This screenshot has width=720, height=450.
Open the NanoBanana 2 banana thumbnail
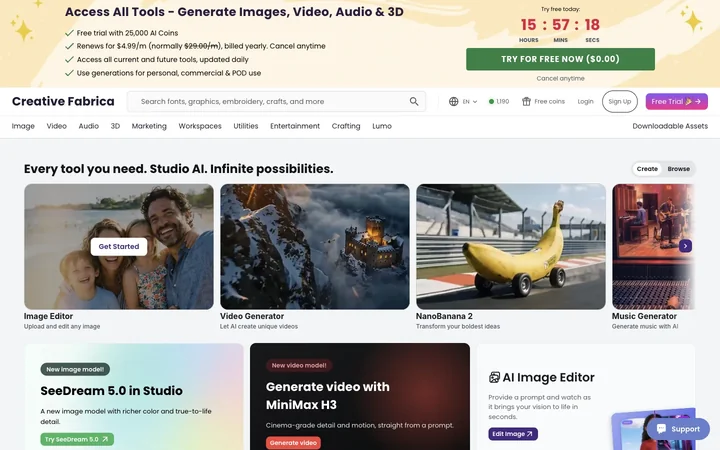(x=511, y=247)
